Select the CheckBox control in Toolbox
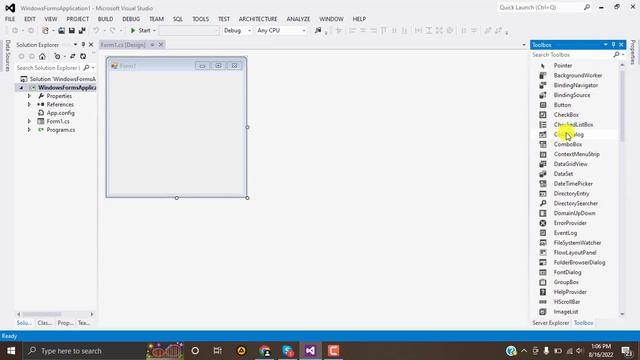The height and width of the screenshot is (360, 640). pyautogui.click(x=566, y=115)
